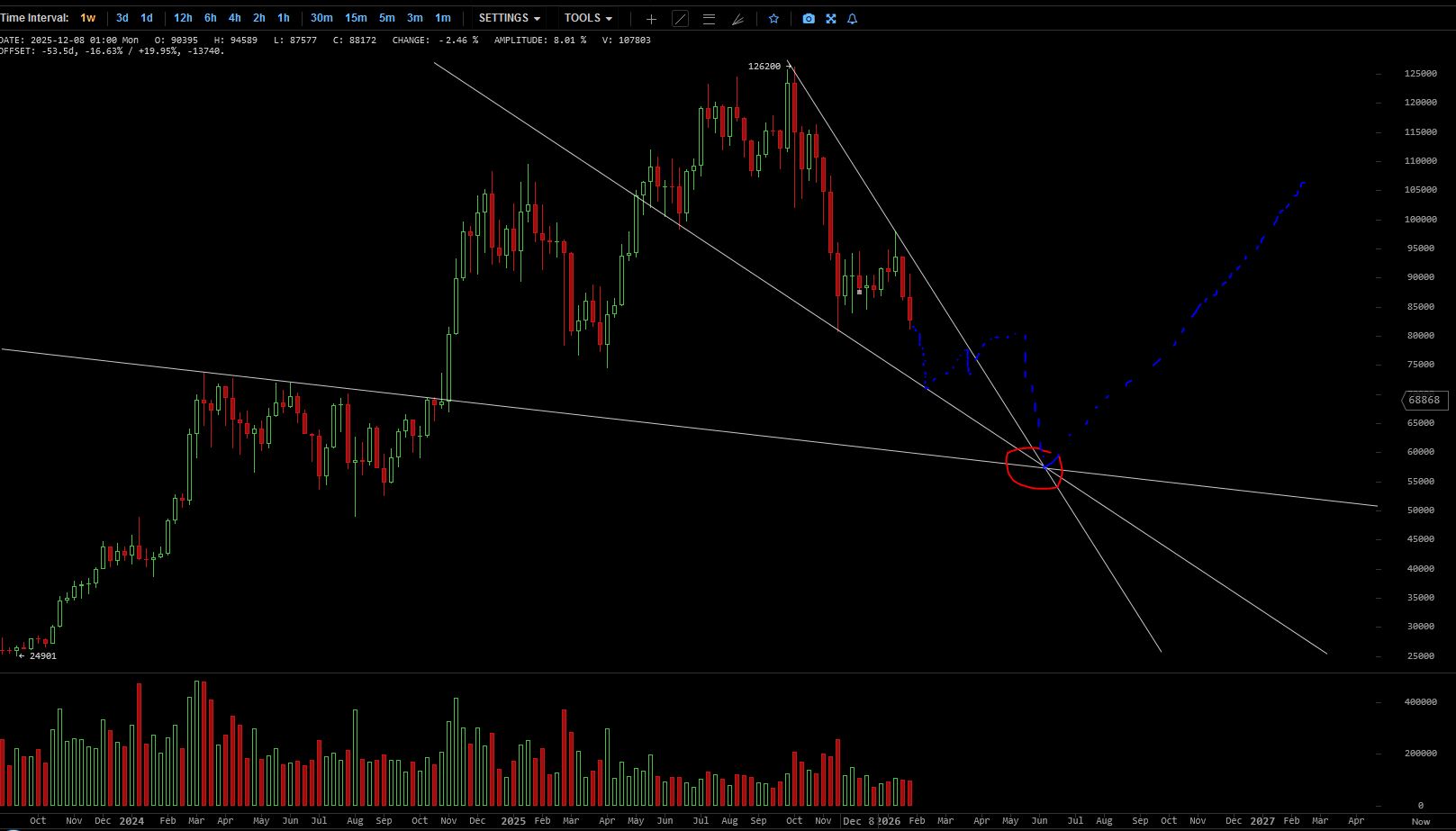Click the star favorite icon
Image resolution: width=1456 pixels, height=831 pixels.
tap(773, 19)
